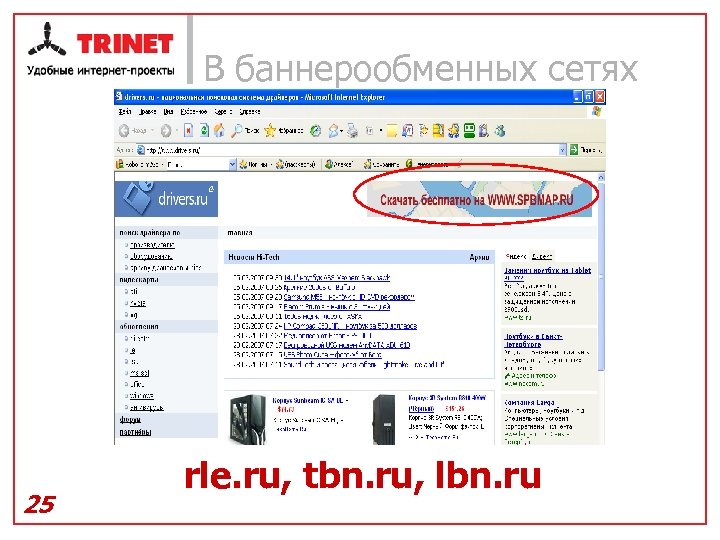Click the Edit page icon after Print
Screen dimensions: 720x540
370,131
